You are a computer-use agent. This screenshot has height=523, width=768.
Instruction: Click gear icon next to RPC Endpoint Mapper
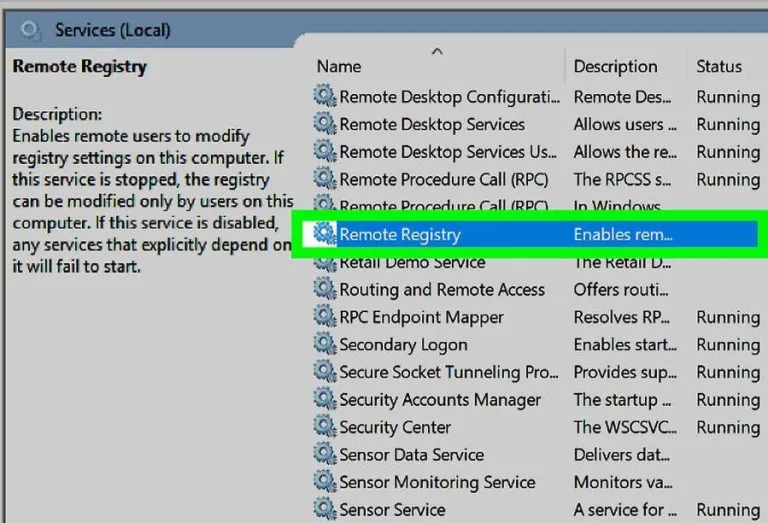[325, 315]
